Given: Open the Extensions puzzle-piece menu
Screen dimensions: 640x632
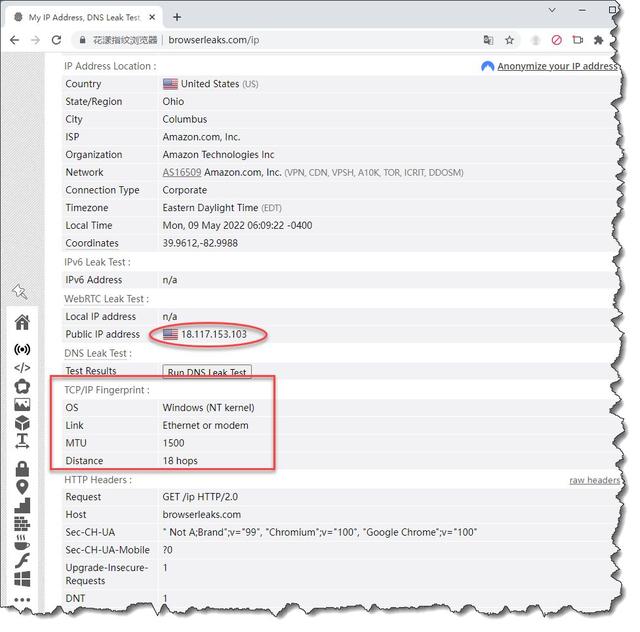Looking at the screenshot, I should pyautogui.click(x=598, y=40).
